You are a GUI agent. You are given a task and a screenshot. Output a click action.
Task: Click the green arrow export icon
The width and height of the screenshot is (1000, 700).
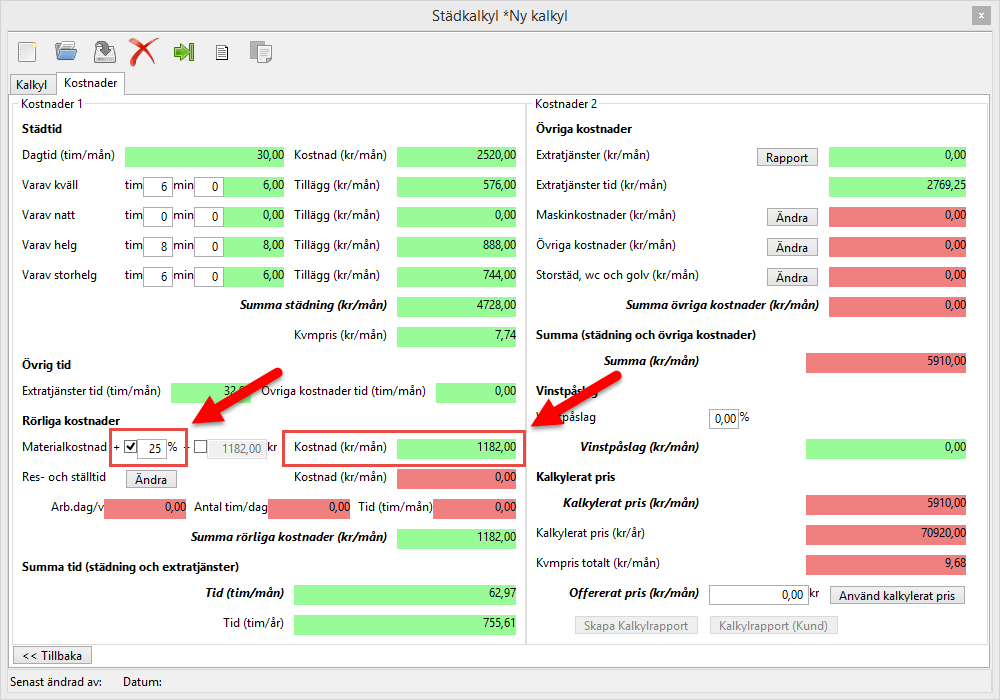click(183, 52)
